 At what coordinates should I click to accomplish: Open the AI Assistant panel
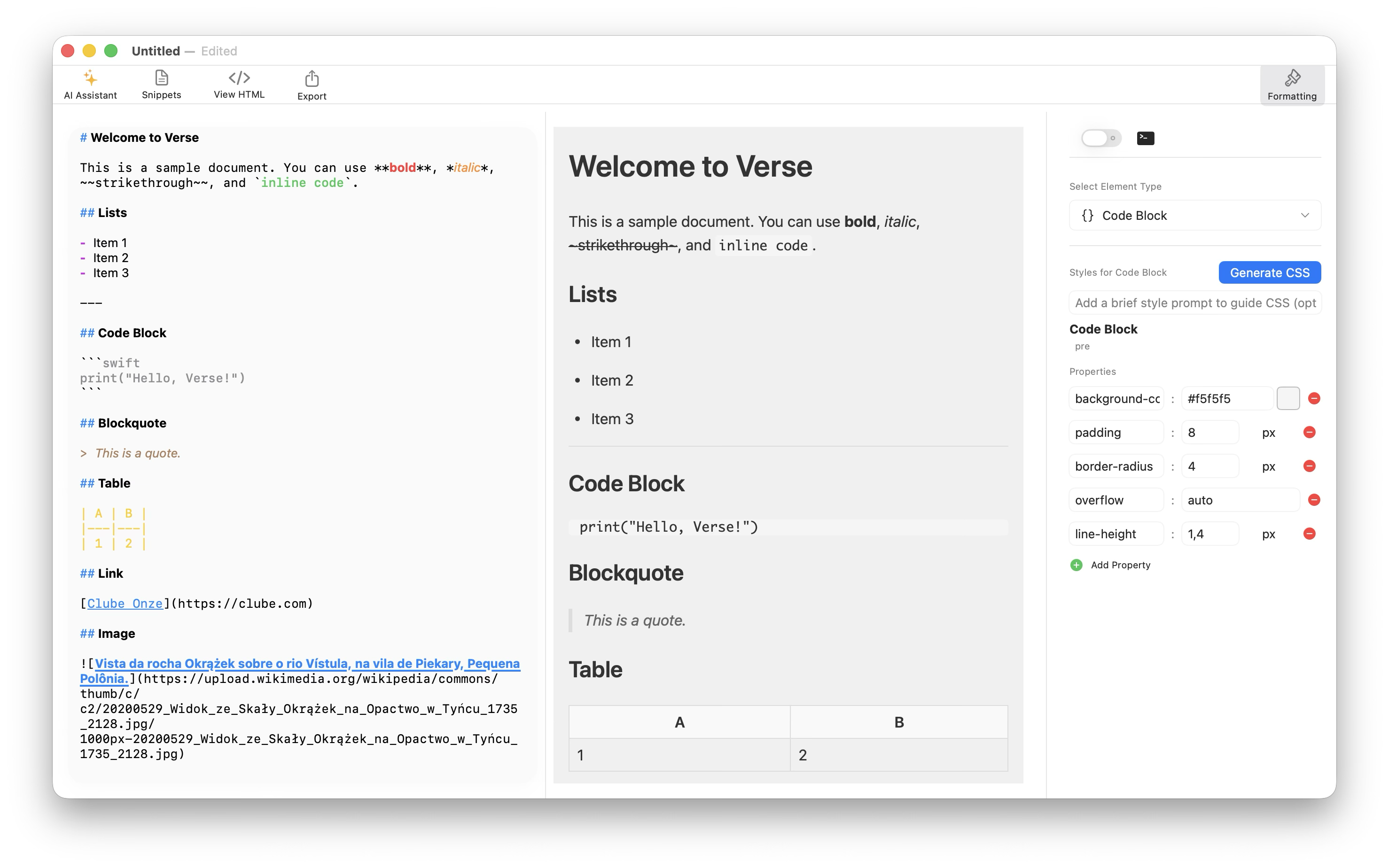90,84
